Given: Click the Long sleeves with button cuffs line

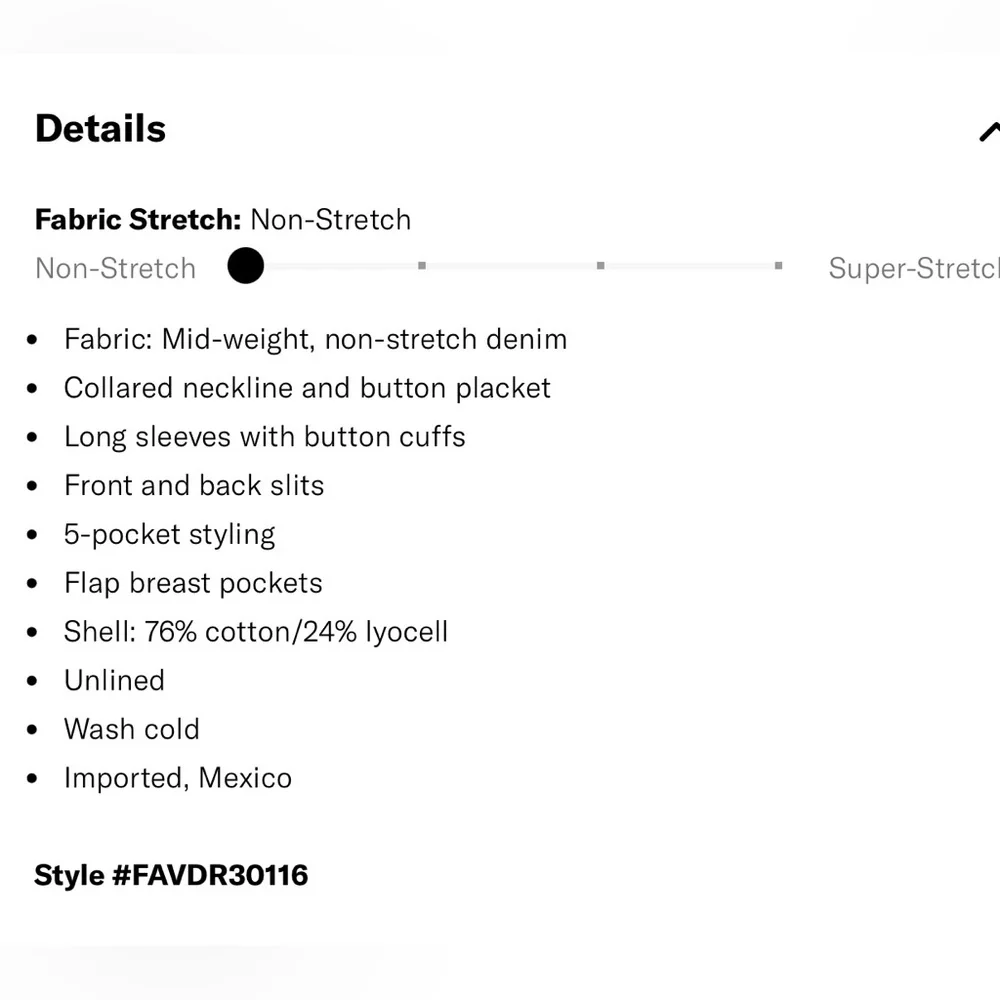Looking at the screenshot, I should click(x=264, y=437).
